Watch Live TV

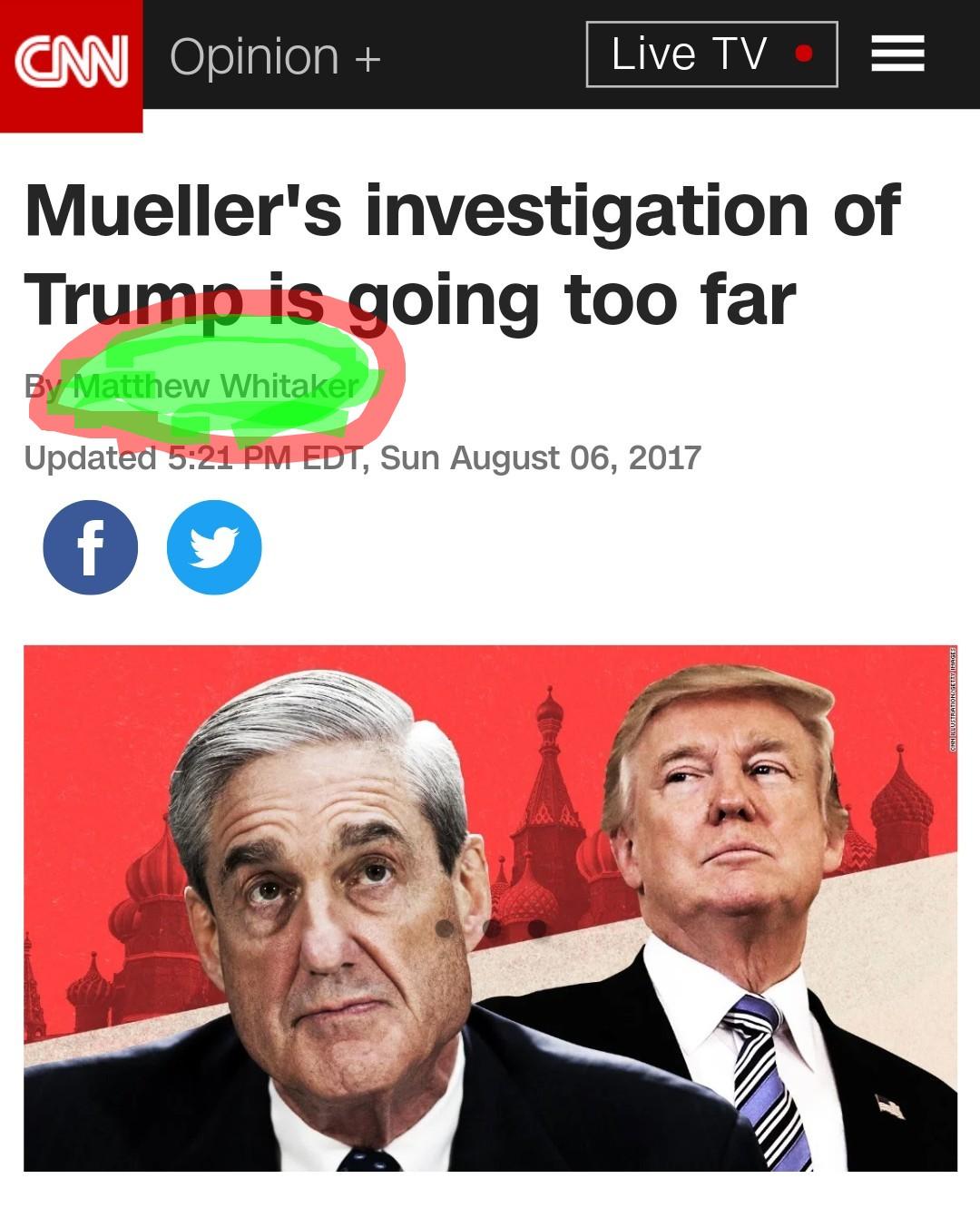711,54
